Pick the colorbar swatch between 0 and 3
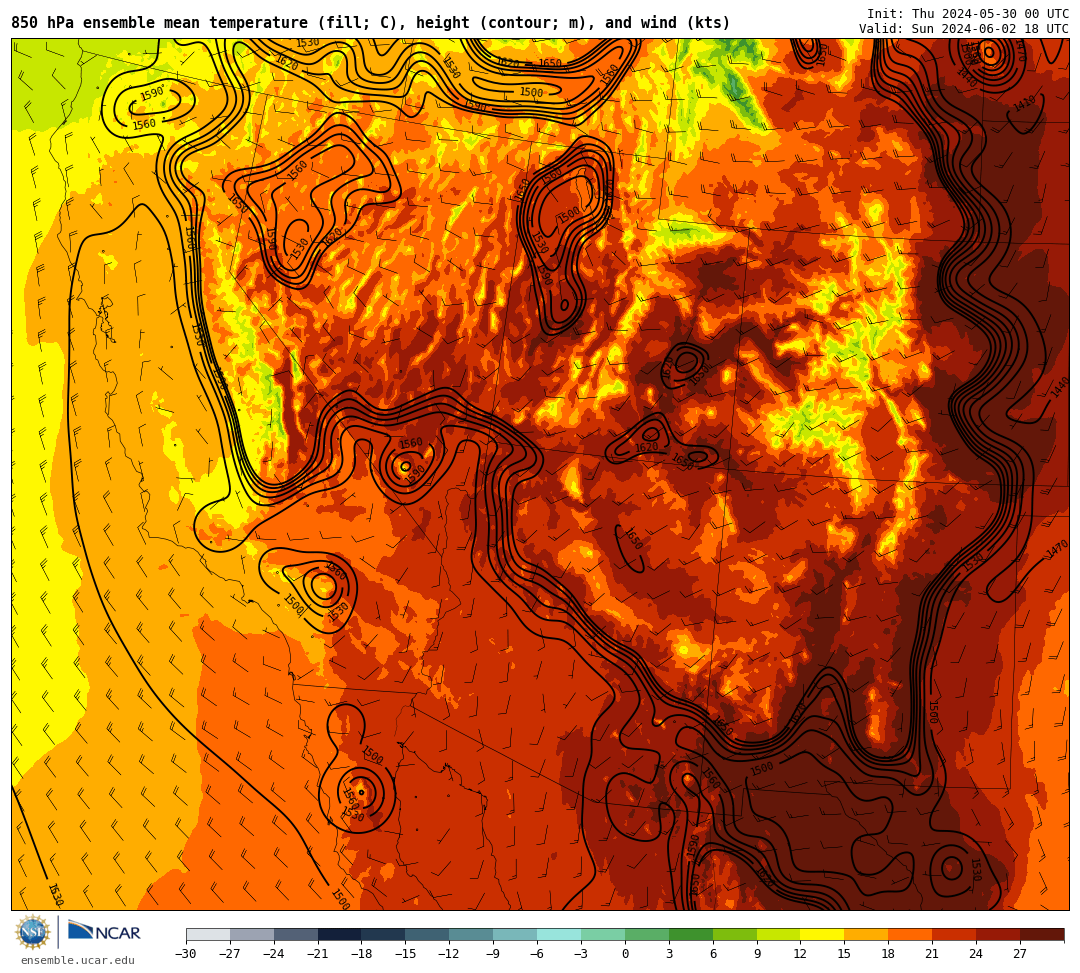Screen dimensions: 1080x973 [x=647, y=934]
